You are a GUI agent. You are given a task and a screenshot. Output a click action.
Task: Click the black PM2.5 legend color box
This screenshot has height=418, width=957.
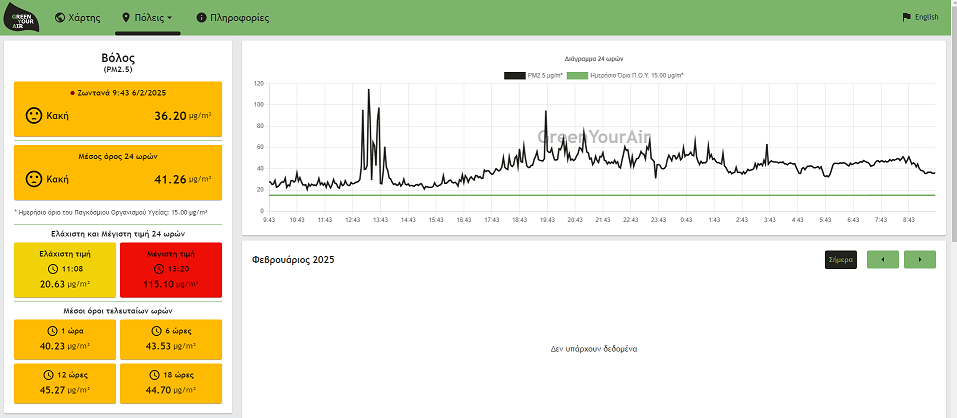coord(515,76)
